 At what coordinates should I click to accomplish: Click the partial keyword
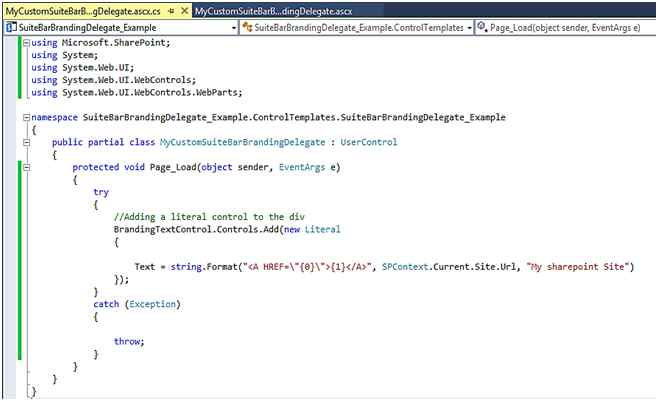pyautogui.click(x=106, y=142)
